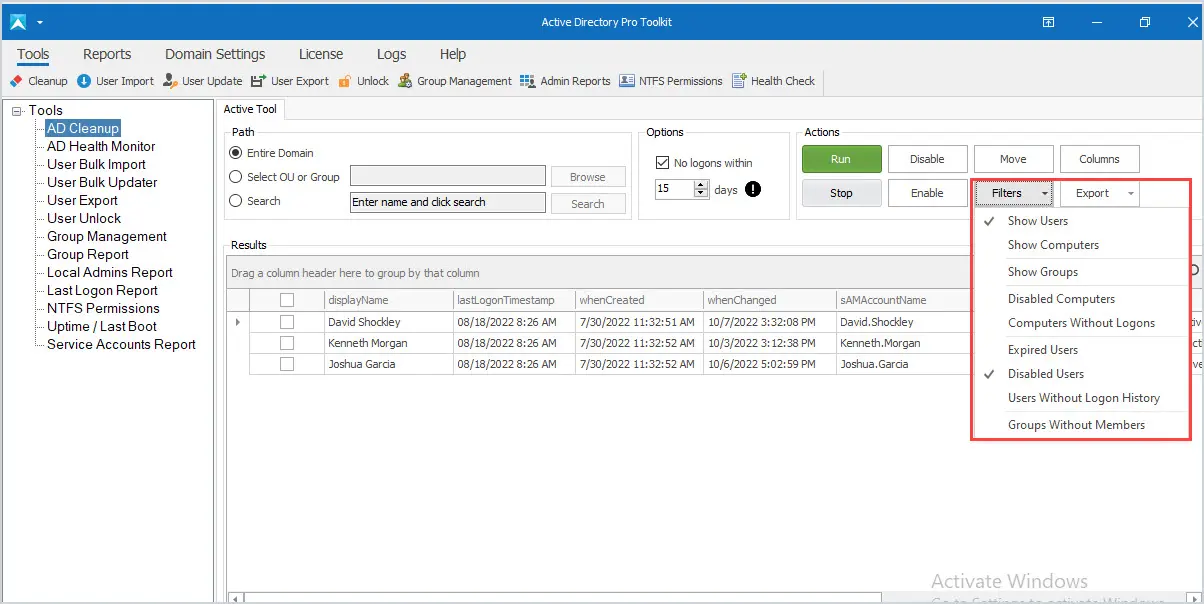
Task: Toggle Show Users in the Filters menu
Action: (1082, 221)
